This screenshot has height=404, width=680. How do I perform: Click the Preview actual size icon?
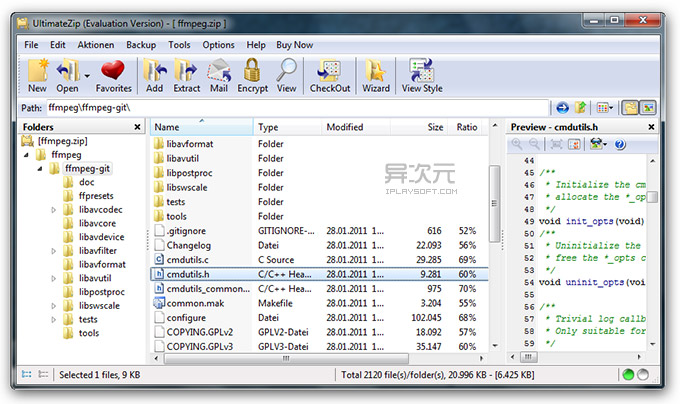click(x=574, y=144)
